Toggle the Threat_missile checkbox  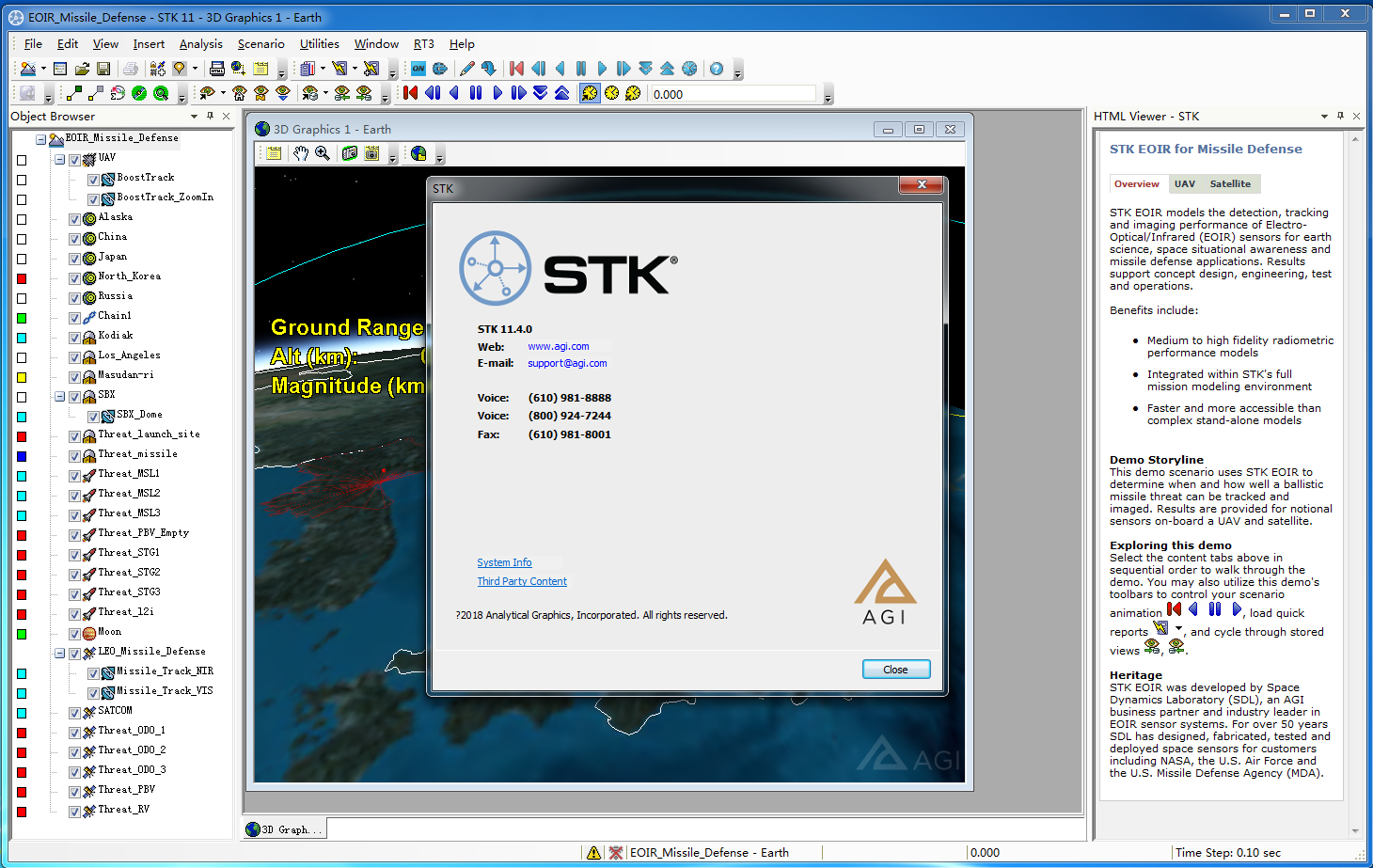[74, 456]
